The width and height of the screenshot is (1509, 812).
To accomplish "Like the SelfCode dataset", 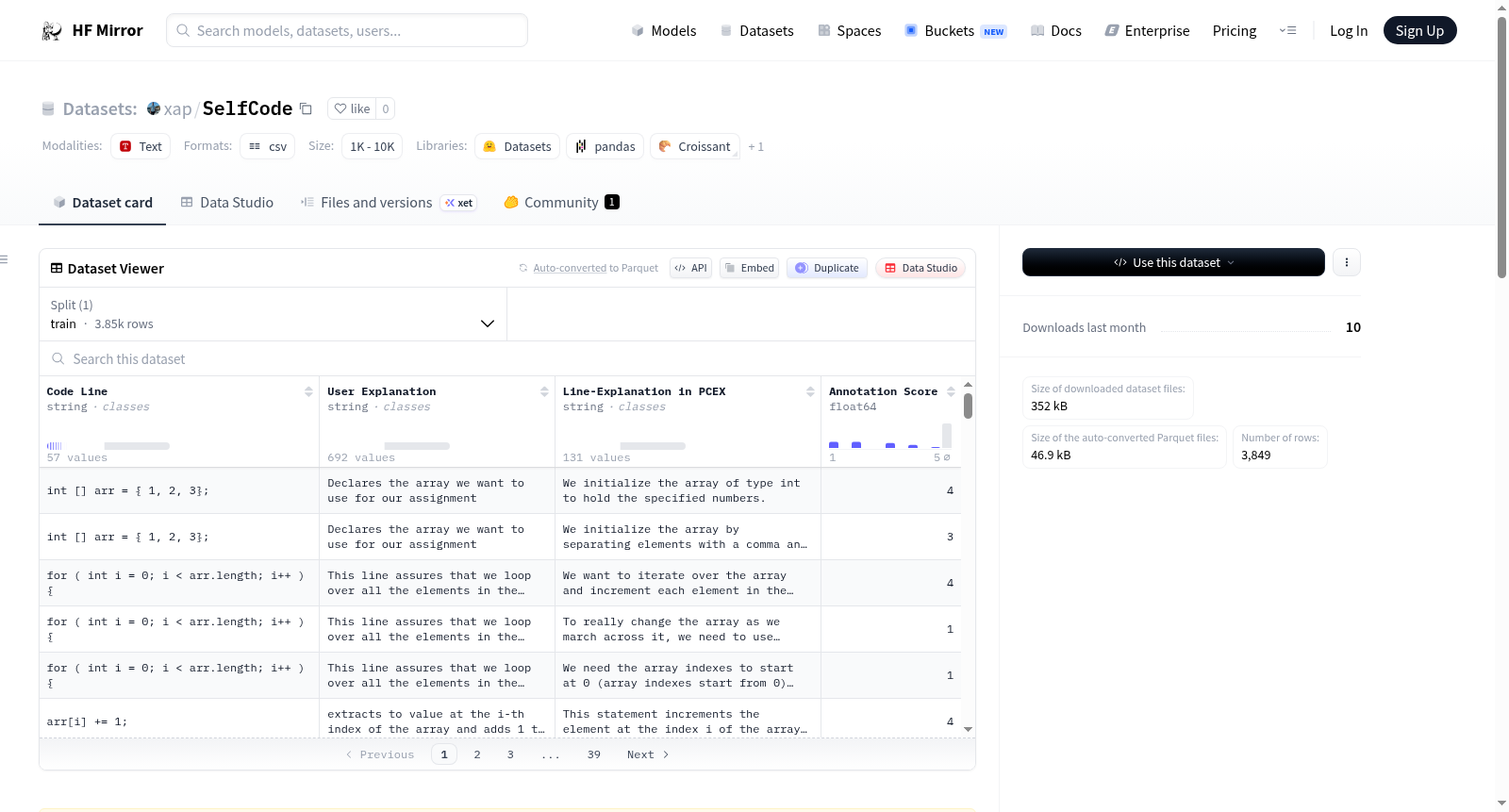I will click(x=352, y=108).
